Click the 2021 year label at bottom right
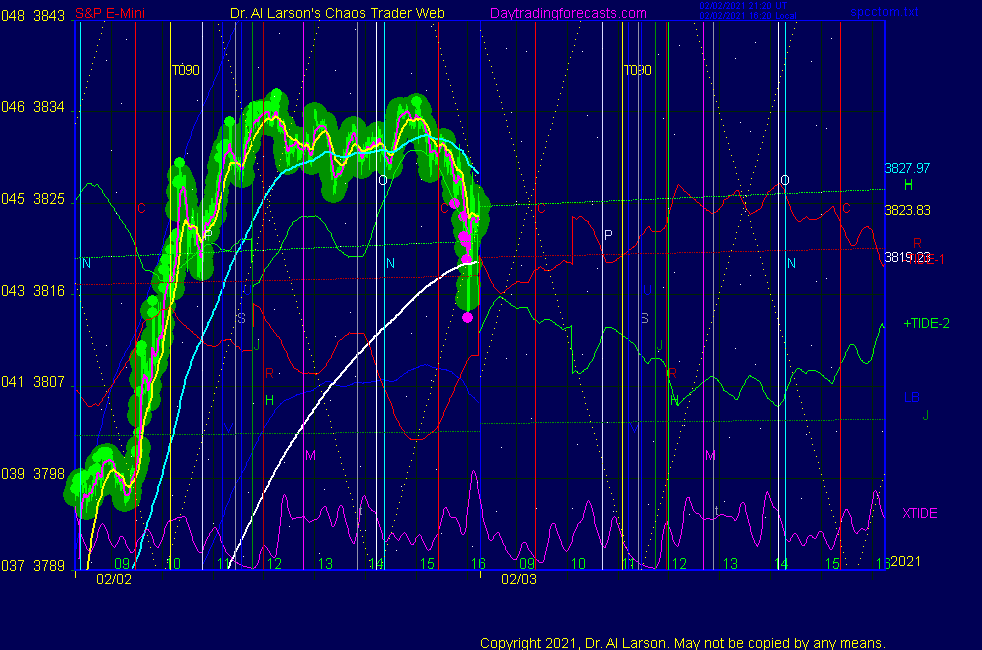Image resolution: width=982 pixels, height=650 pixels. tap(905, 562)
